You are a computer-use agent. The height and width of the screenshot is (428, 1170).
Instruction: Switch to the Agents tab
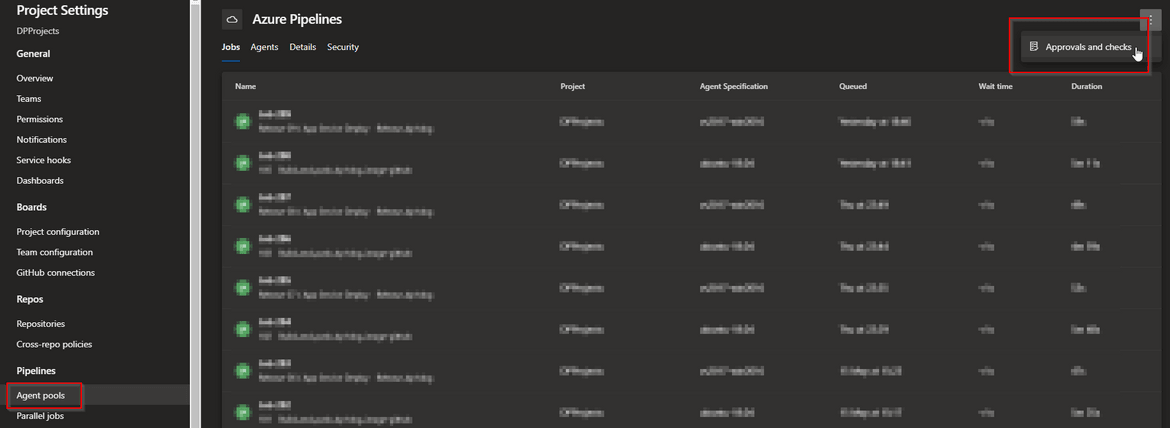click(x=264, y=47)
